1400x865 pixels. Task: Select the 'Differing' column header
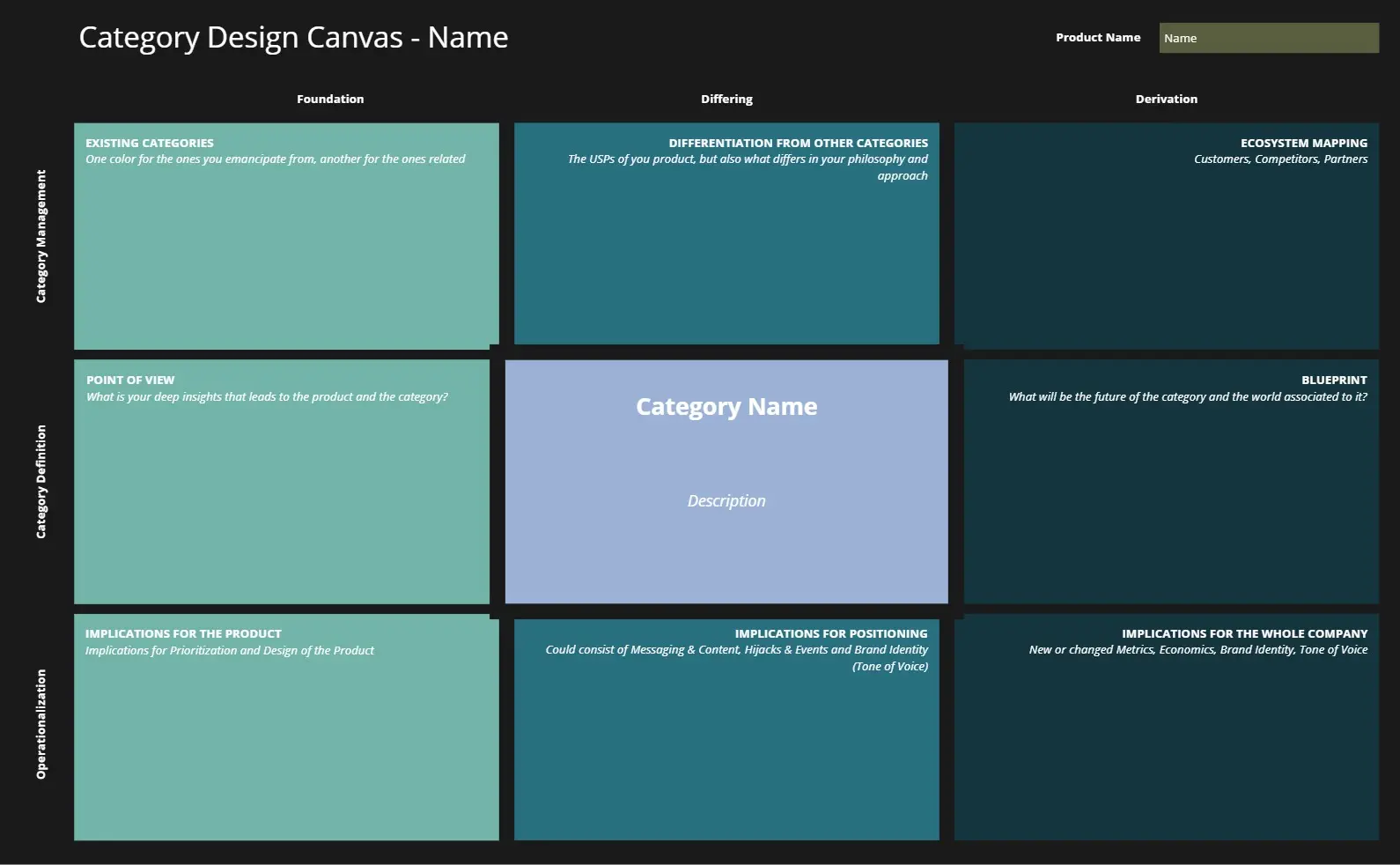(x=726, y=100)
